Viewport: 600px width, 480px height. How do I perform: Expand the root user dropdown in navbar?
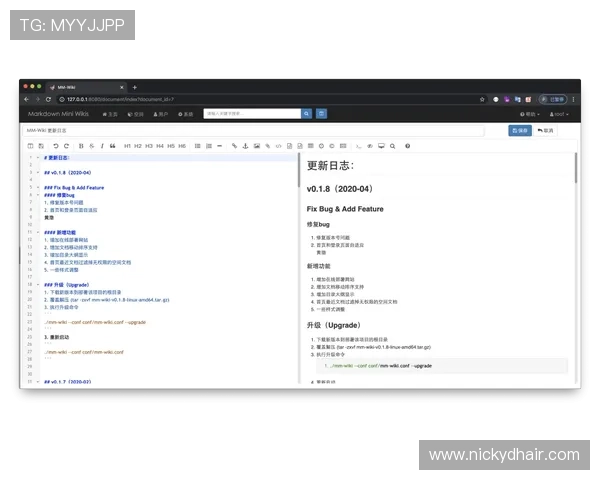(x=559, y=114)
